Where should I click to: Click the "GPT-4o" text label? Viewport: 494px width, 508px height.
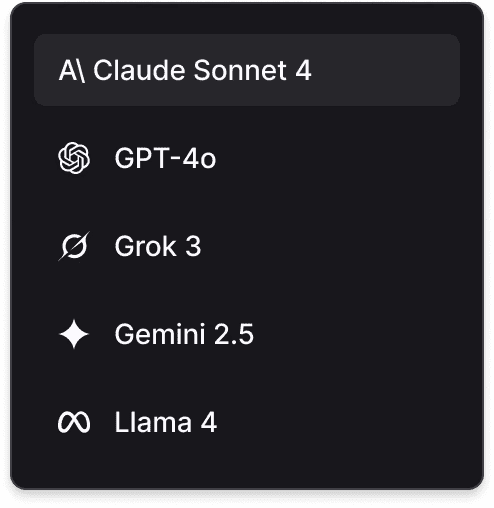pyautogui.click(x=166, y=158)
